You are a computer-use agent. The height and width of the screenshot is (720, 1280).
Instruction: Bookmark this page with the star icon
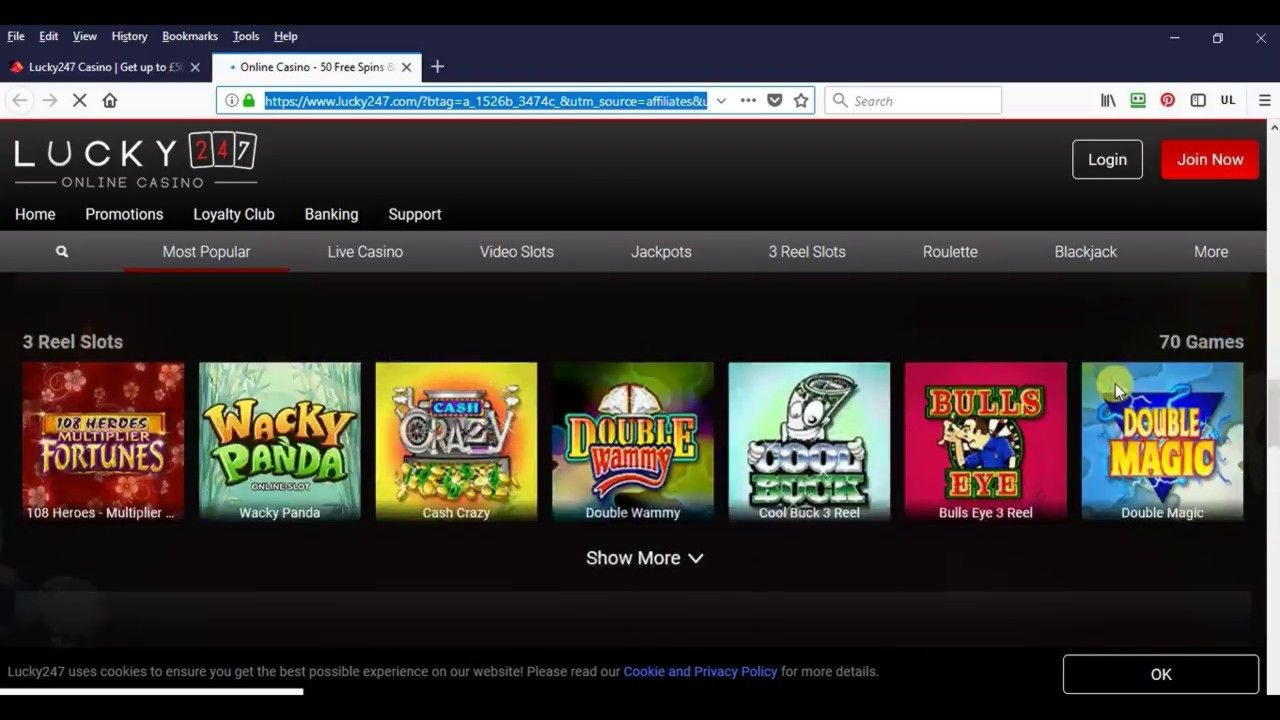pyautogui.click(x=801, y=100)
